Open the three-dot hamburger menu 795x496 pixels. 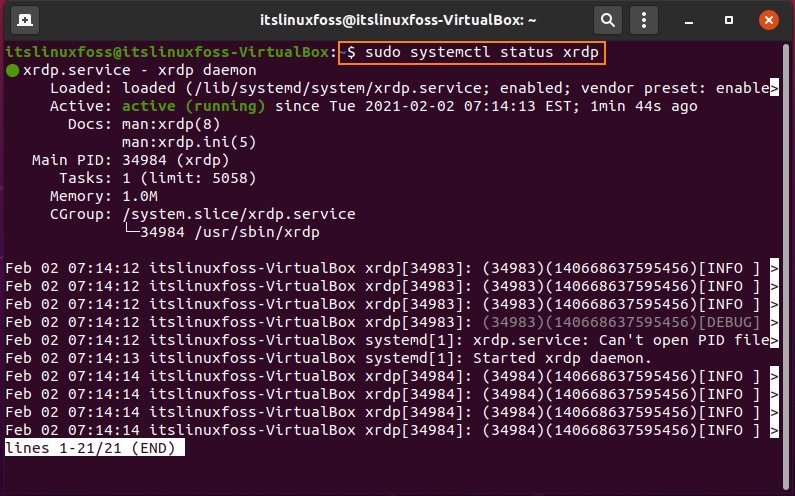[x=644, y=20]
